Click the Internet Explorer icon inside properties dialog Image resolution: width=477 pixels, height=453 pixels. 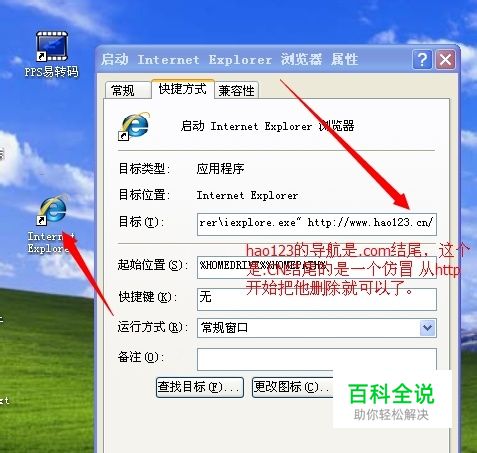click(134, 126)
